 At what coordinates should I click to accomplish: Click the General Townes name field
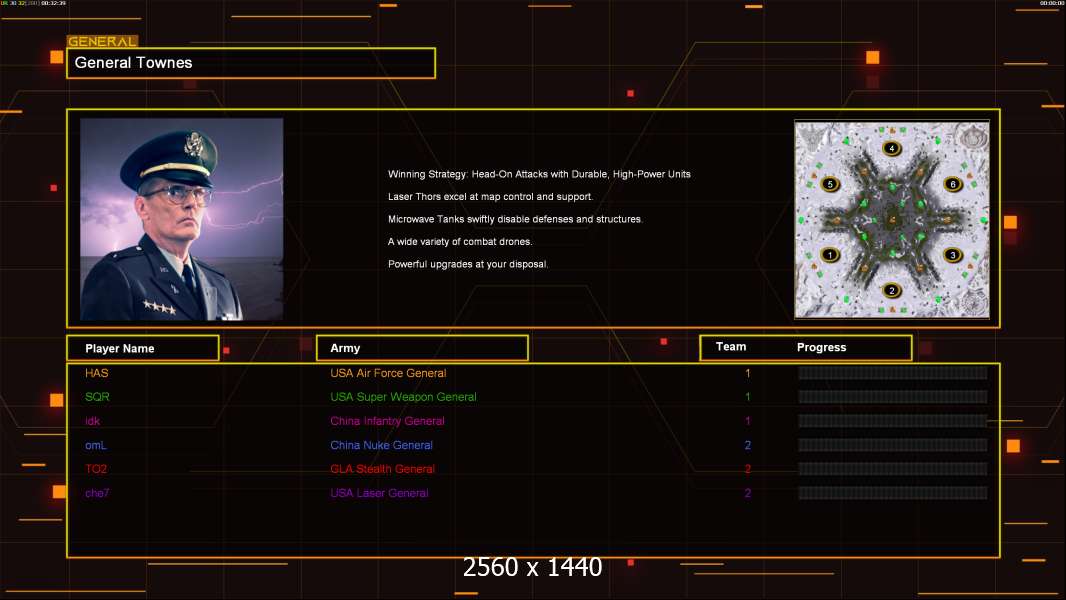[x=251, y=63]
